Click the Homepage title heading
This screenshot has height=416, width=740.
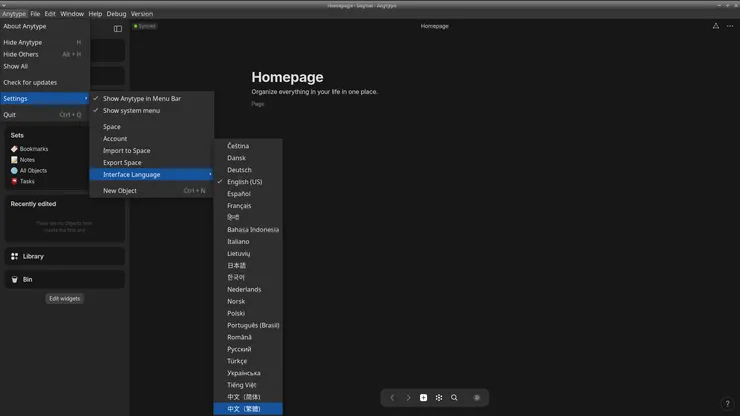[287, 77]
